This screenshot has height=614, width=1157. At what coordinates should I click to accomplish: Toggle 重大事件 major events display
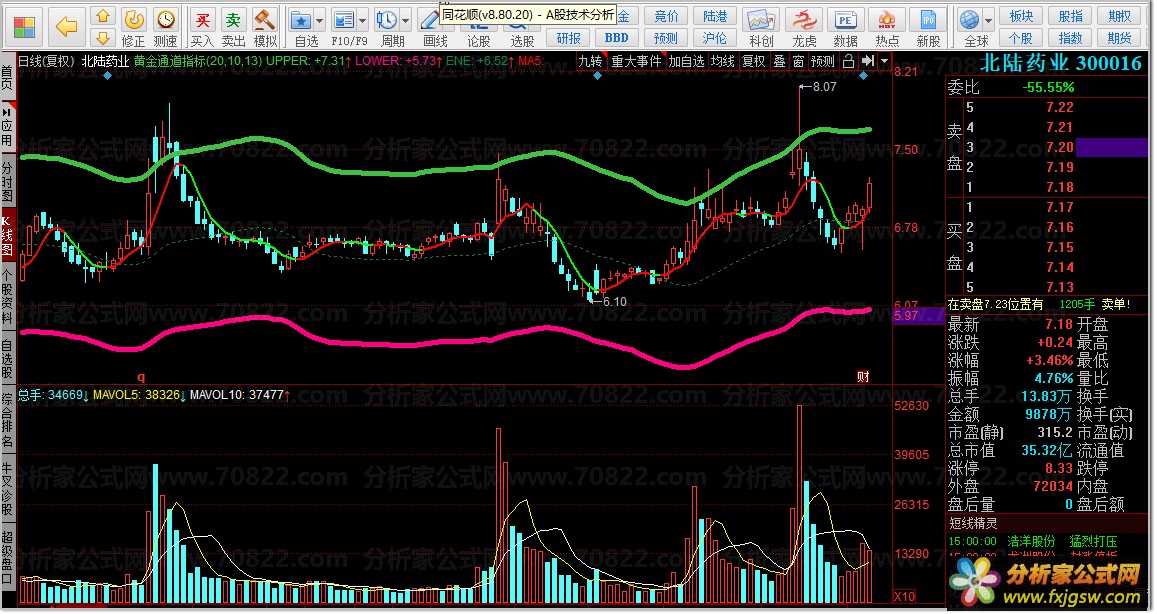pyautogui.click(x=637, y=61)
